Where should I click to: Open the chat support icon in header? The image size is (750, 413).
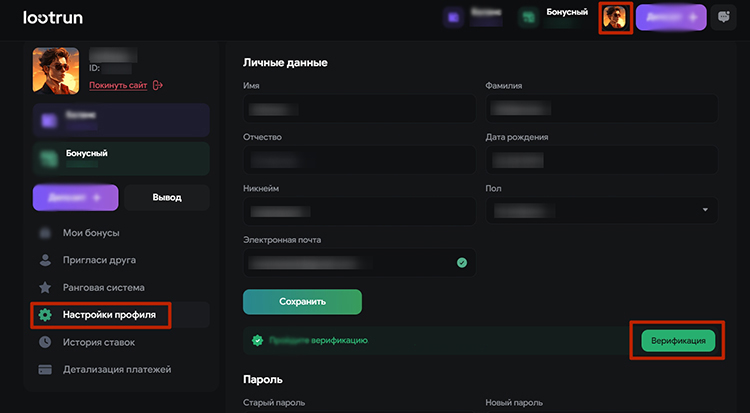724,18
